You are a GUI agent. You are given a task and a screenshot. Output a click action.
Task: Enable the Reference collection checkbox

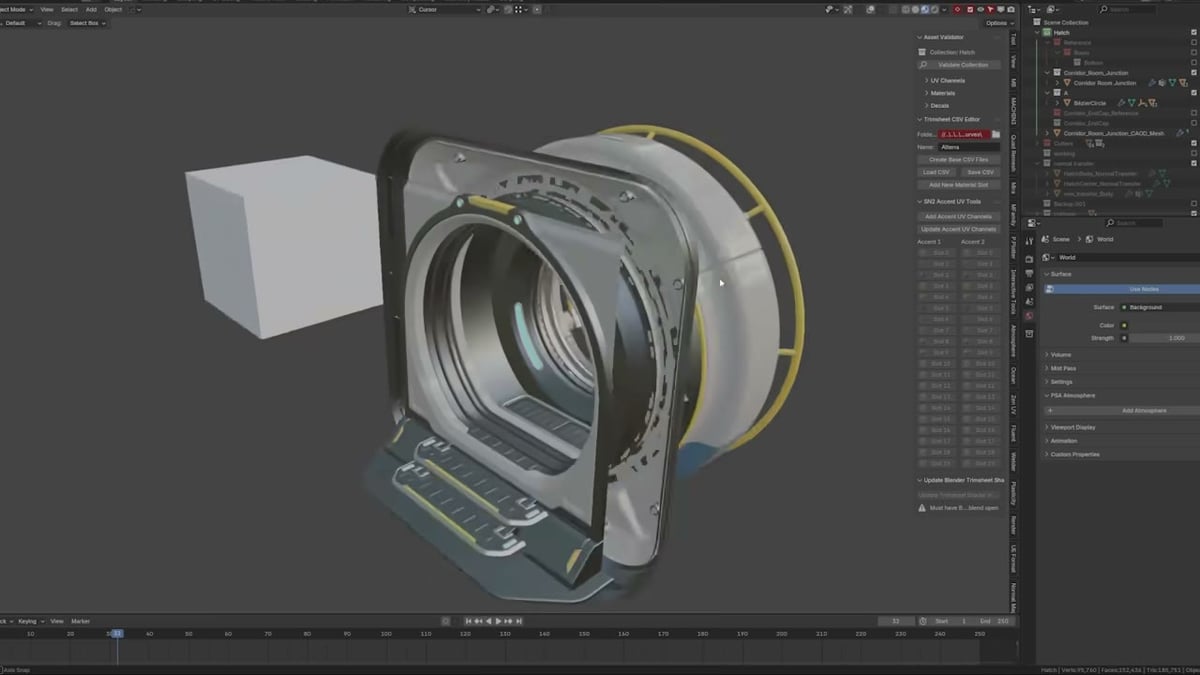[x=1194, y=43]
